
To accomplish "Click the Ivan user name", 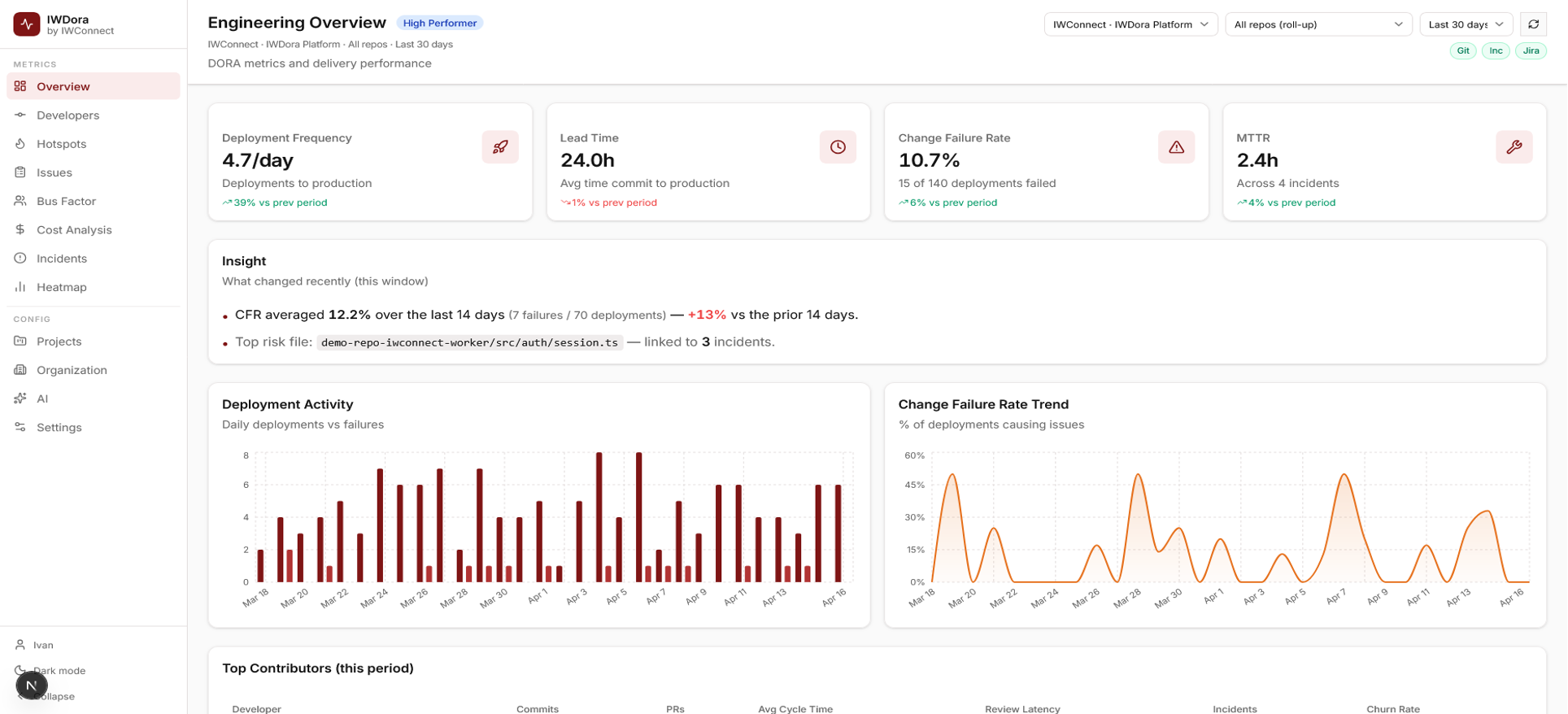I will (x=43, y=645).
